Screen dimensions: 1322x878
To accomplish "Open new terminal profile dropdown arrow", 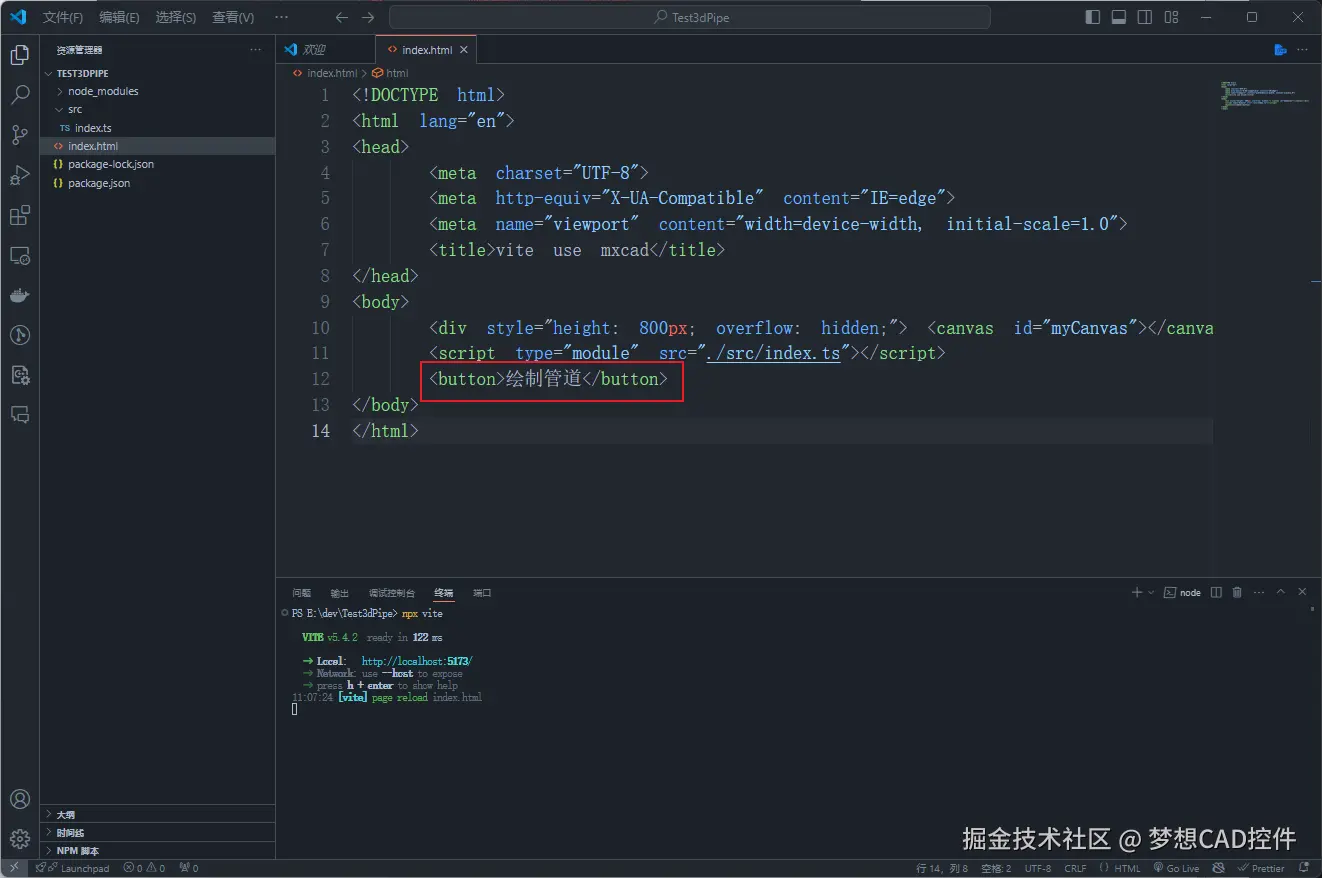I will (x=1151, y=592).
